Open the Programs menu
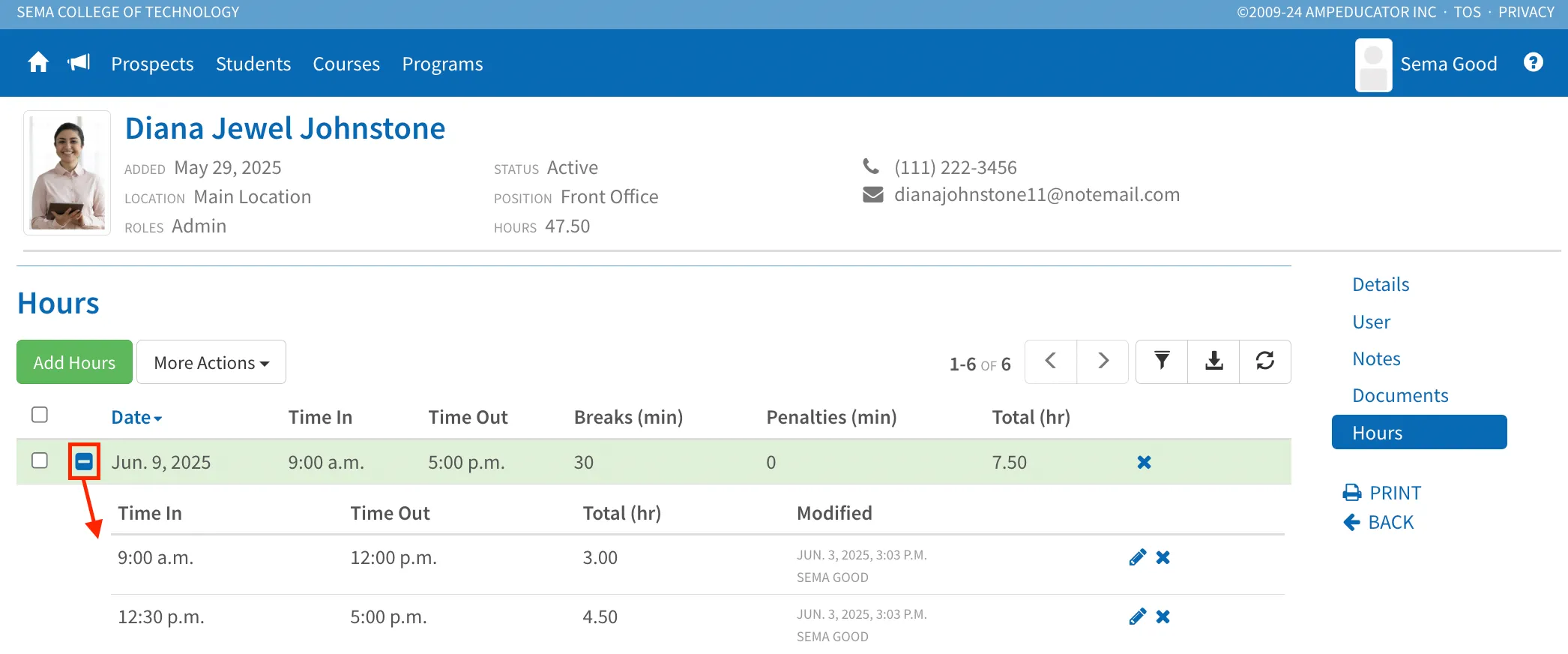This screenshot has height=654, width=1568. 442,64
